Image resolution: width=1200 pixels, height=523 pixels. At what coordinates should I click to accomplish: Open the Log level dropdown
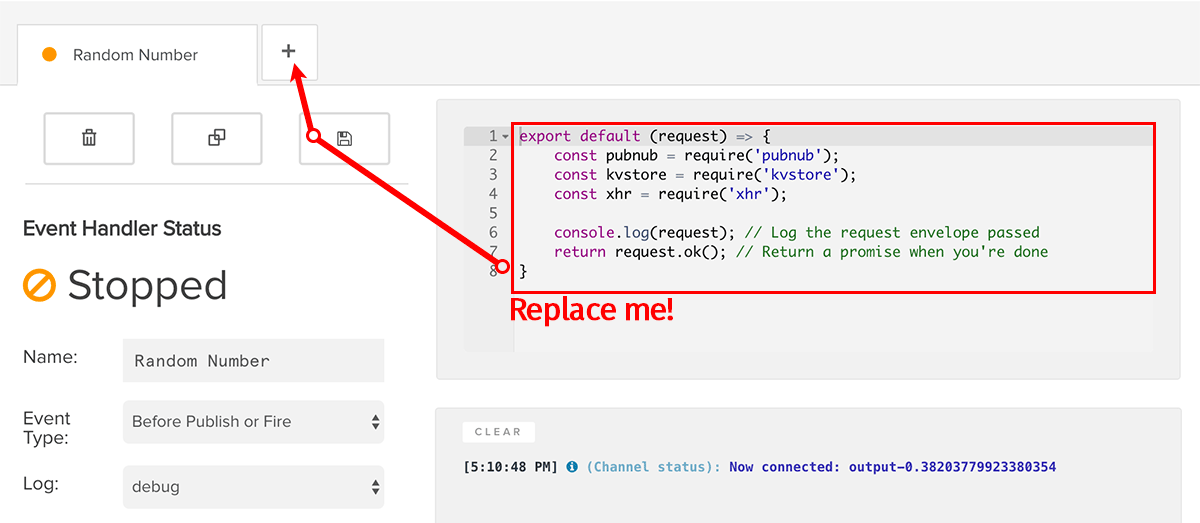point(253,487)
